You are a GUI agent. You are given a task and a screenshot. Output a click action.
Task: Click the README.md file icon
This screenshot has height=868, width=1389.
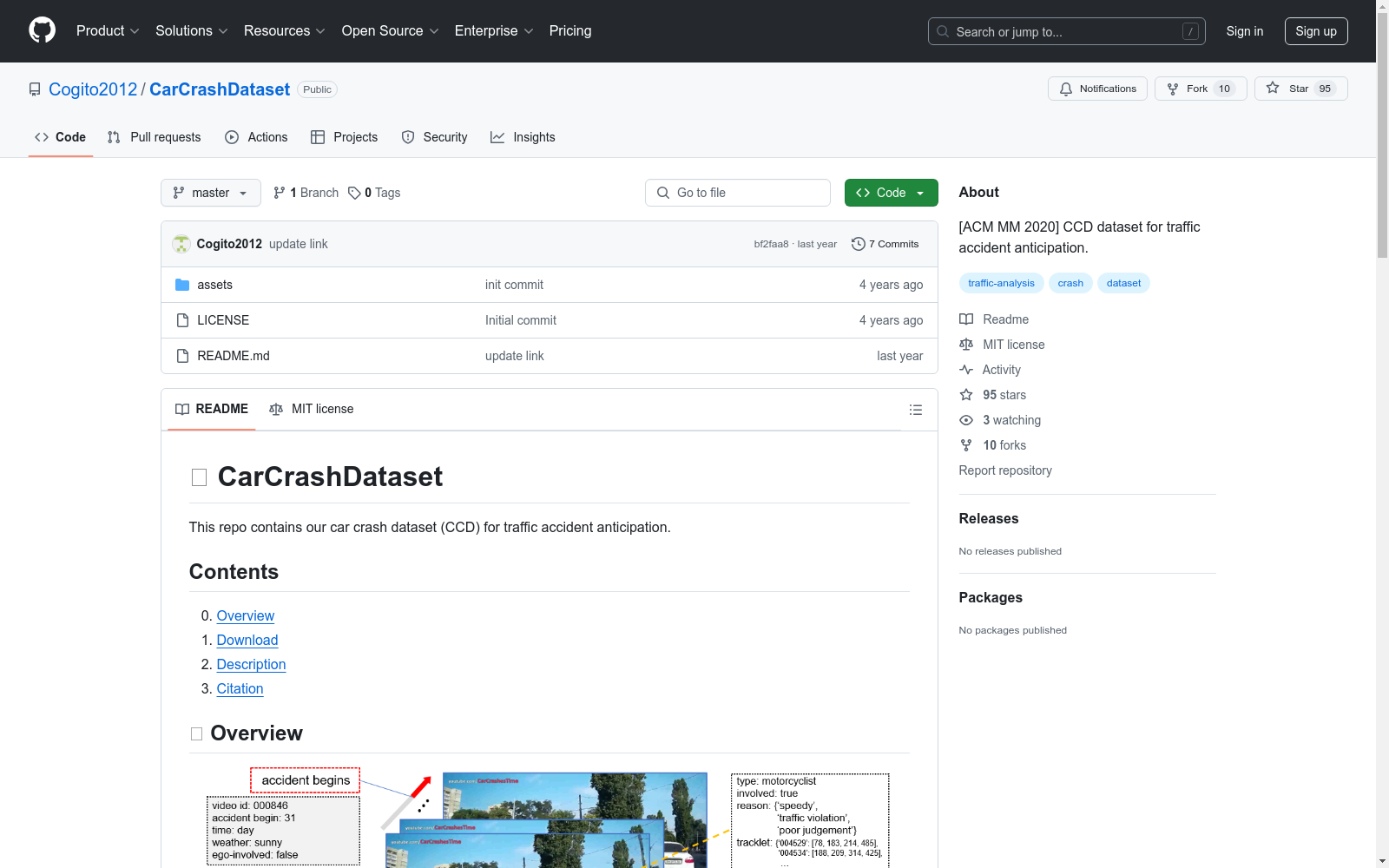point(182,356)
